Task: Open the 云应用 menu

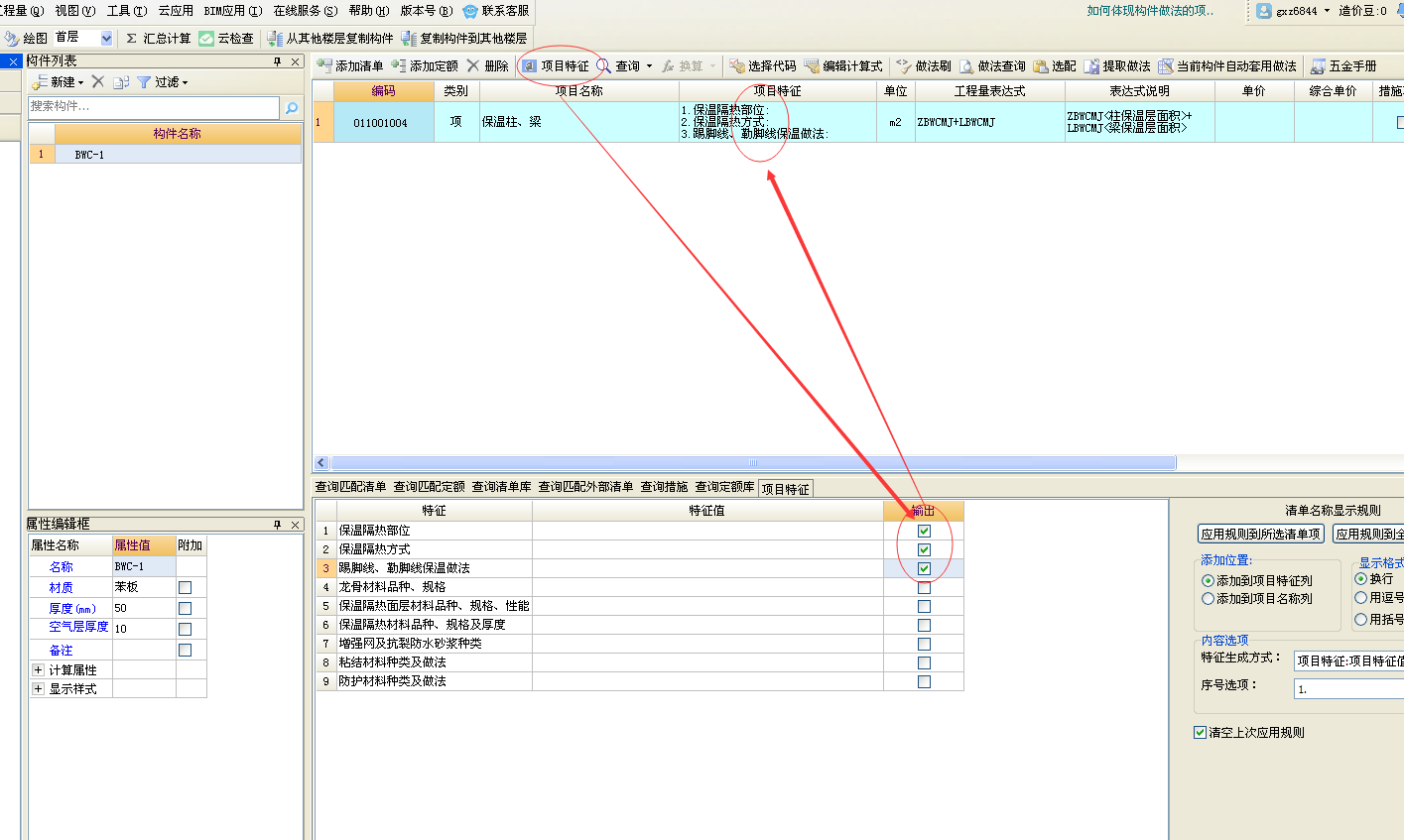Action: pyautogui.click(x=176, y=11)
